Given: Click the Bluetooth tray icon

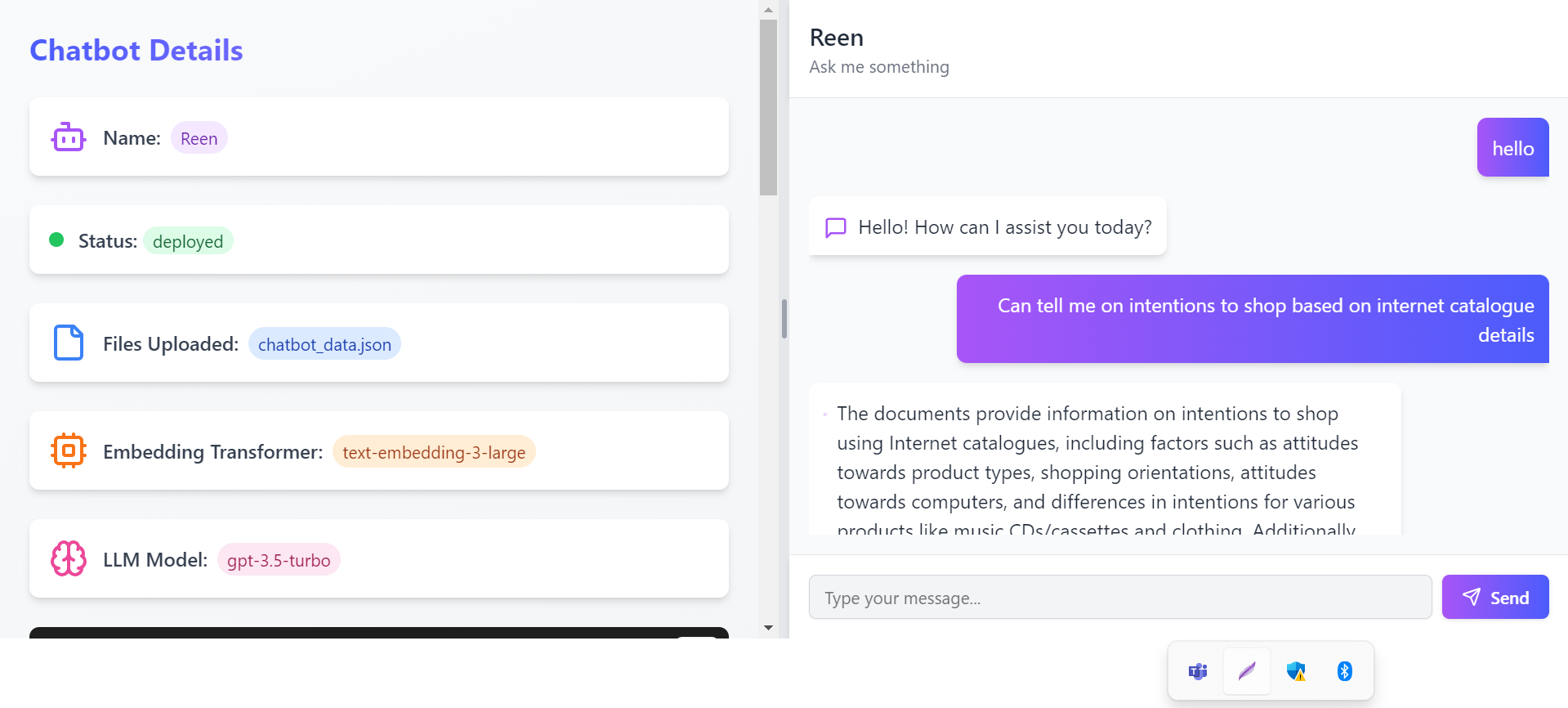Looking at the screenshot, I should 1345,671.
